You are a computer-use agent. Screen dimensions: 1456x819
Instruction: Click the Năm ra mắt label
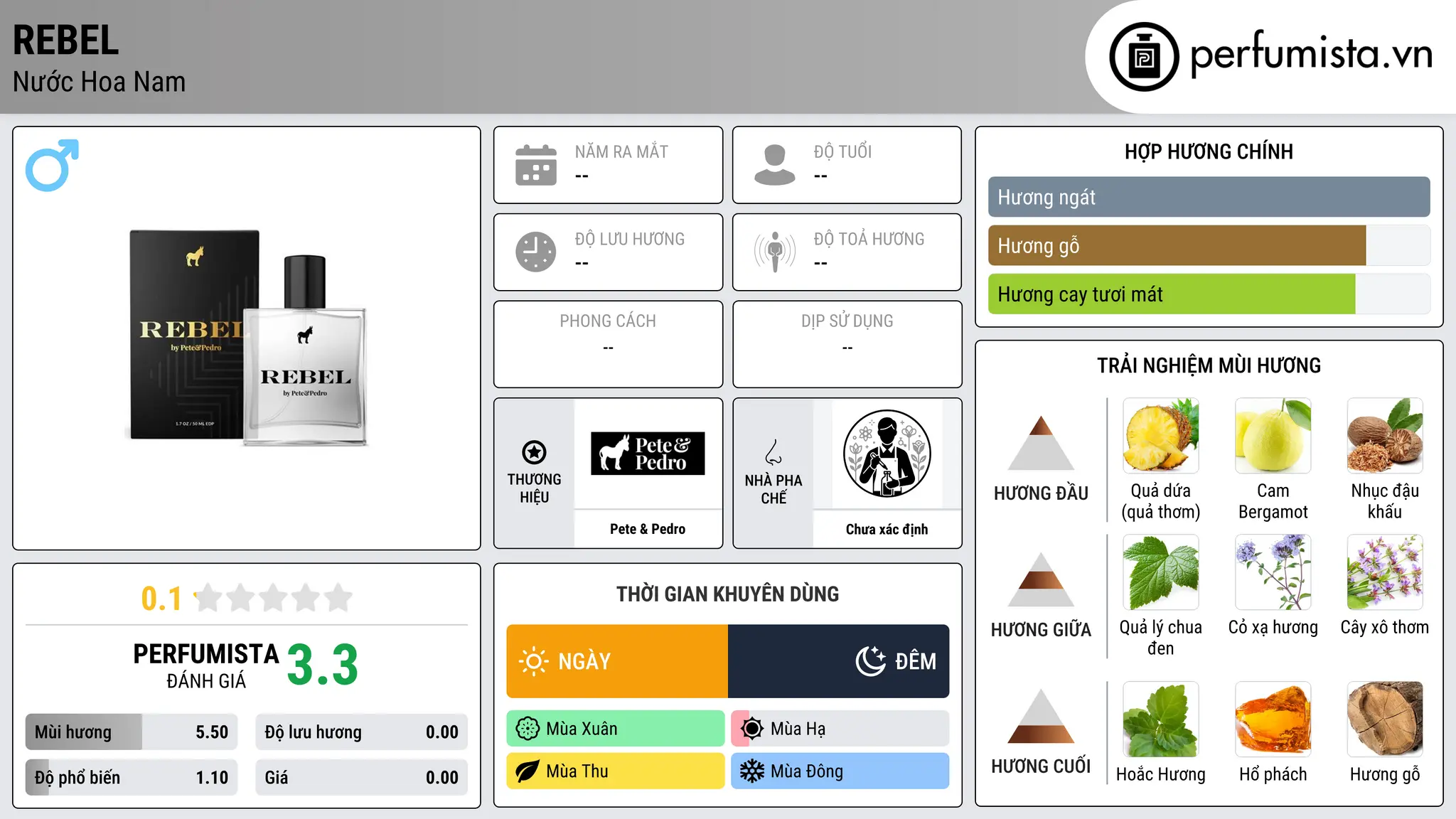pos(621,151)
